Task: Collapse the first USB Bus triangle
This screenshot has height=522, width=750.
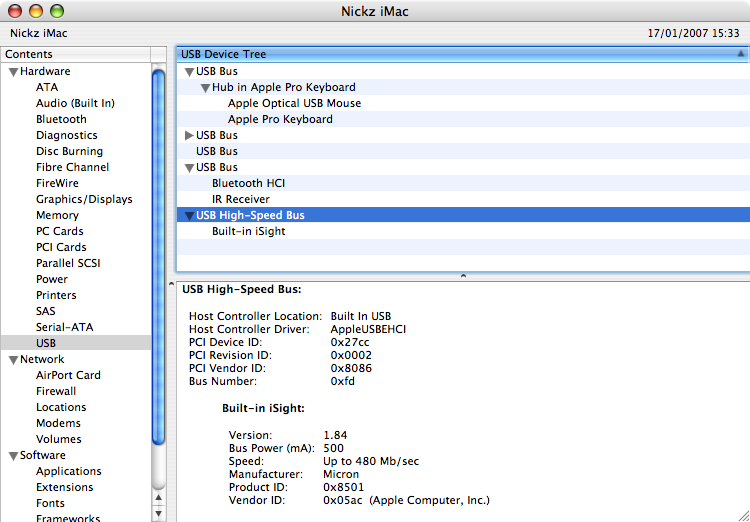Action: point(189,72)
